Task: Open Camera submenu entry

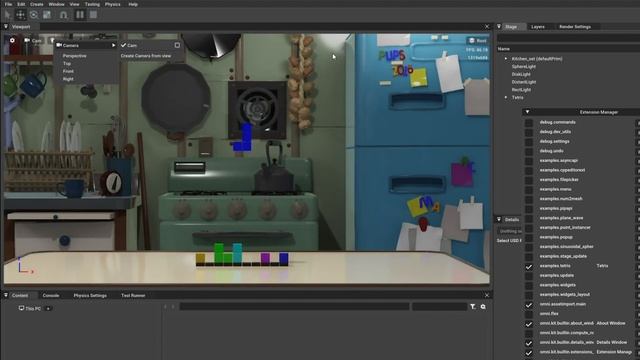Action: coord(86,45)
